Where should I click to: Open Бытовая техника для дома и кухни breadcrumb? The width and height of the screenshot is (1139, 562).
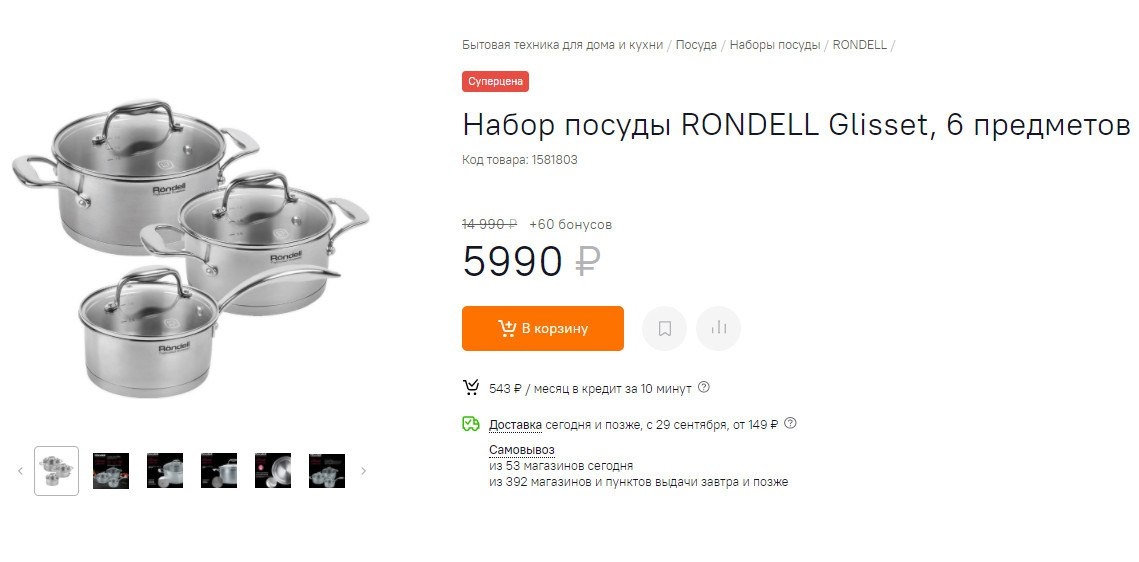562,45
